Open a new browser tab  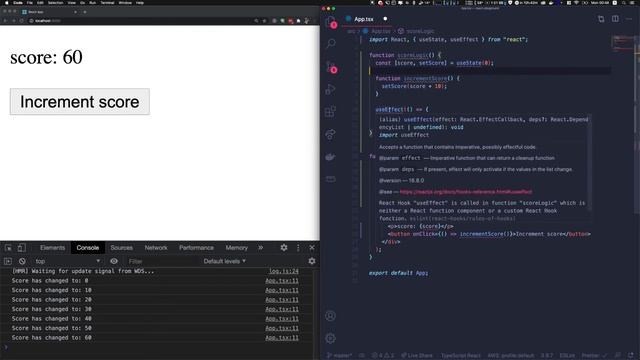click(x=85, y=12)
